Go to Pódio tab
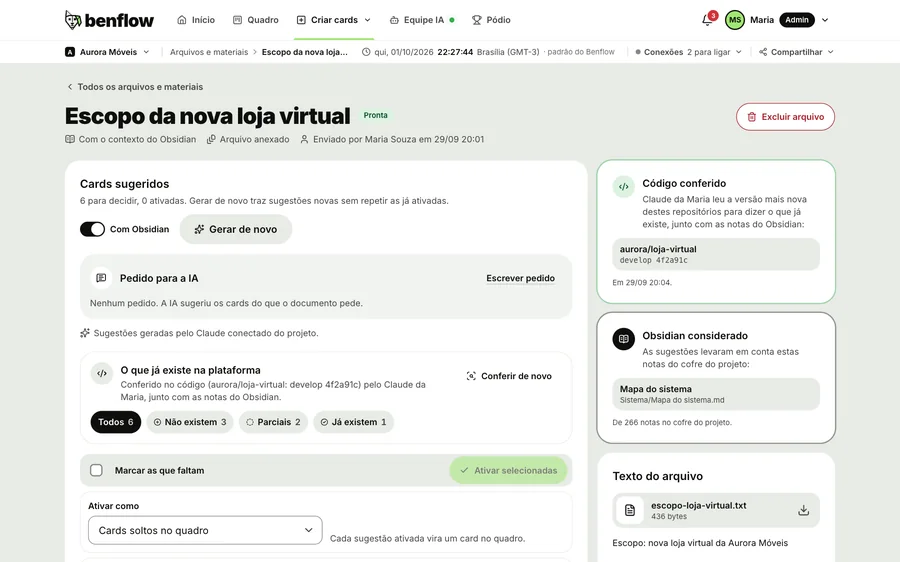 click(x=491, y=20)
